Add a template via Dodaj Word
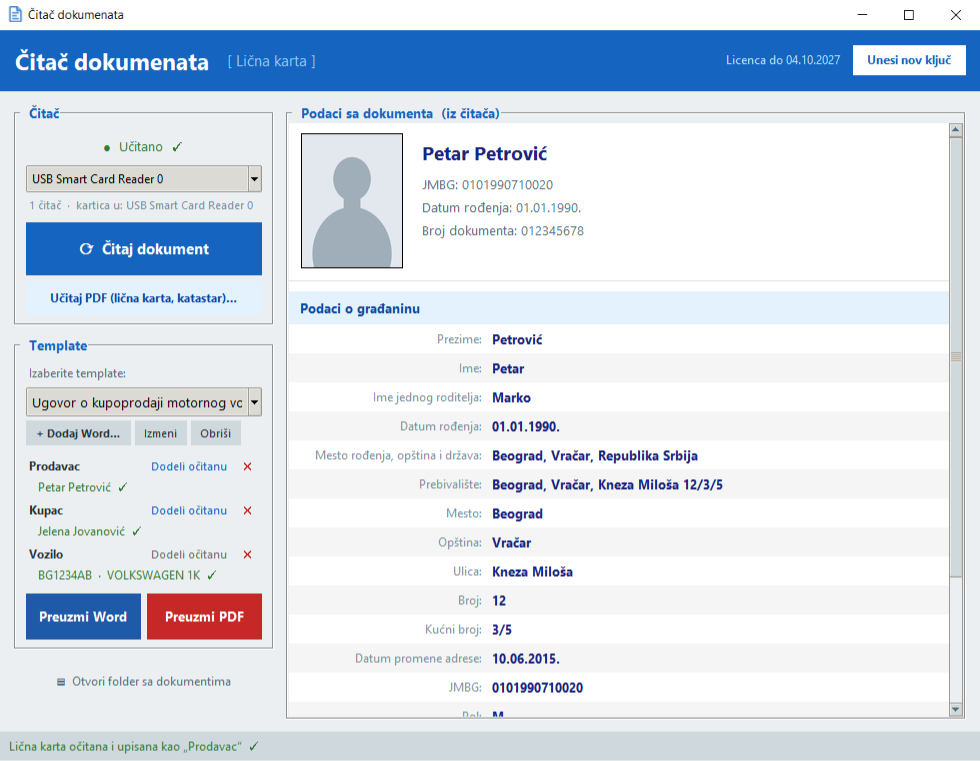Image resolution: width=980 pixels, height=761 pixels. coord(78,434)
